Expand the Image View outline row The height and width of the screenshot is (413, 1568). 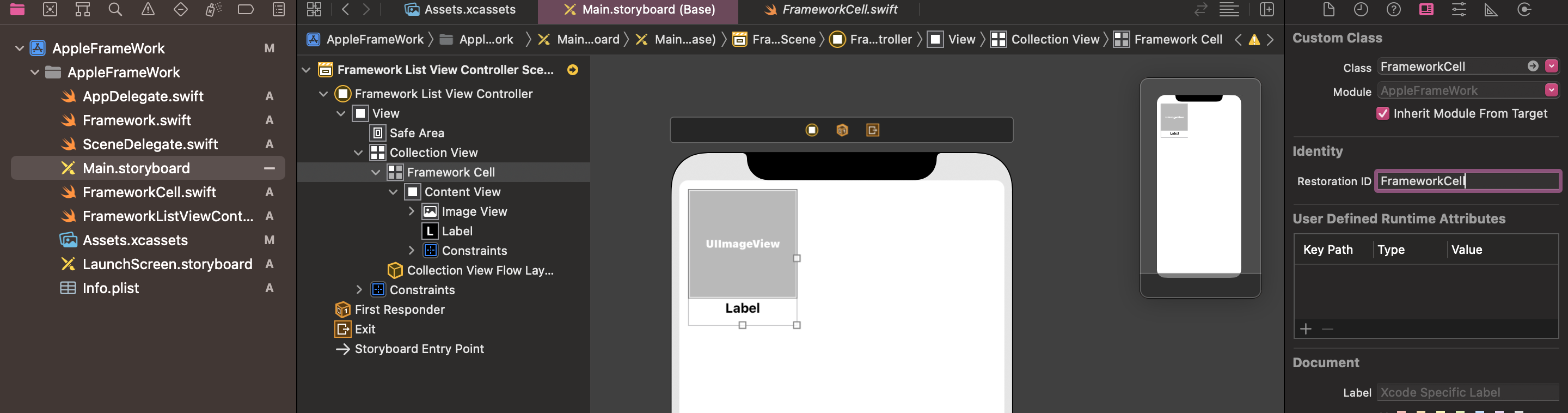[411, 211]
